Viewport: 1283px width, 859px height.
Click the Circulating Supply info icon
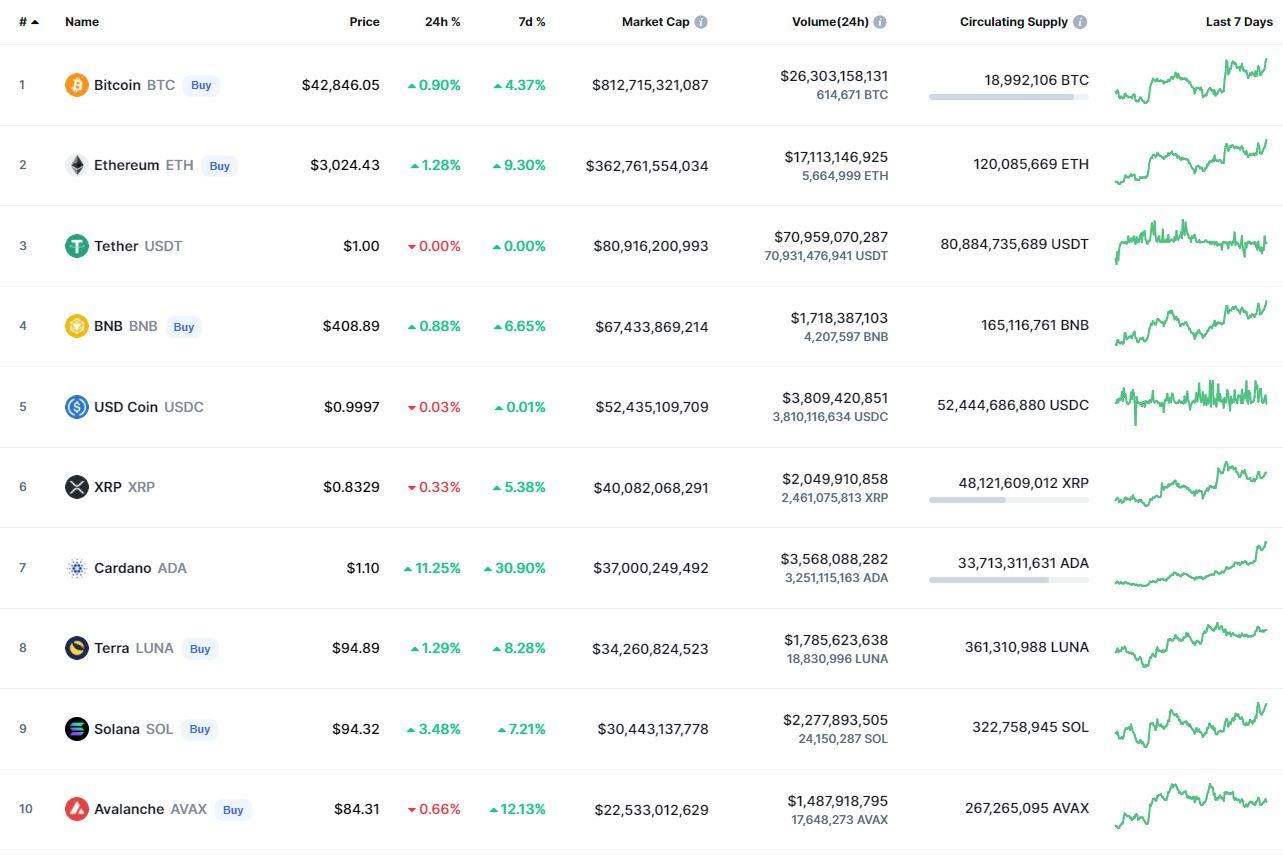pos(1080,22)
